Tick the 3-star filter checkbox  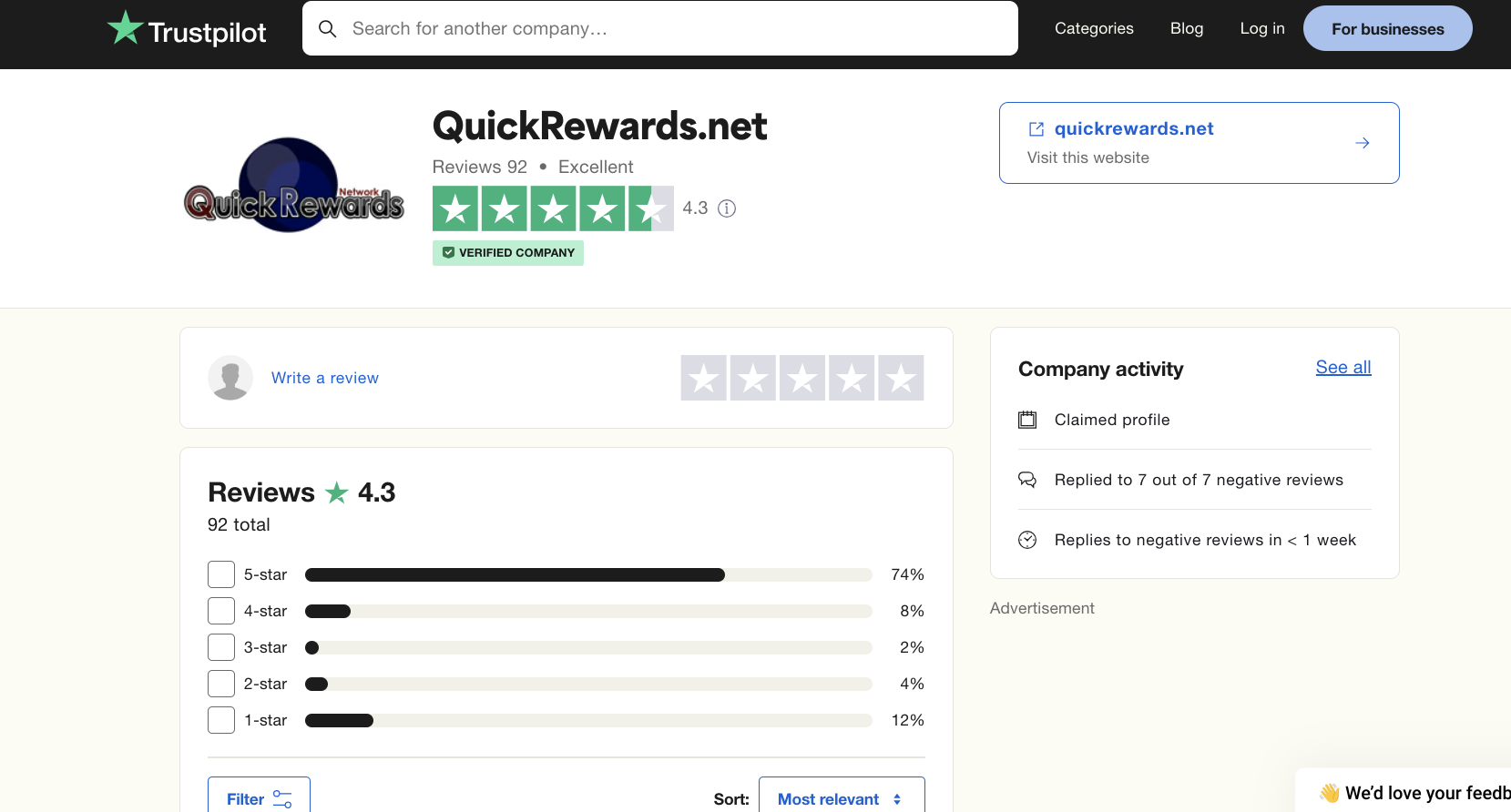pyautogui.click(x=221, y=647)
